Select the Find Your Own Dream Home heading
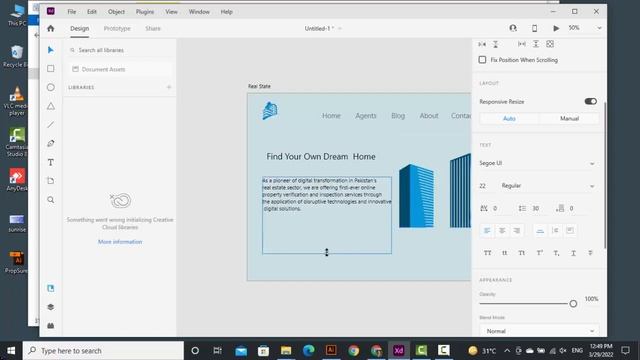This screenshot has width=640, height=360. click(x=321, y=157)
